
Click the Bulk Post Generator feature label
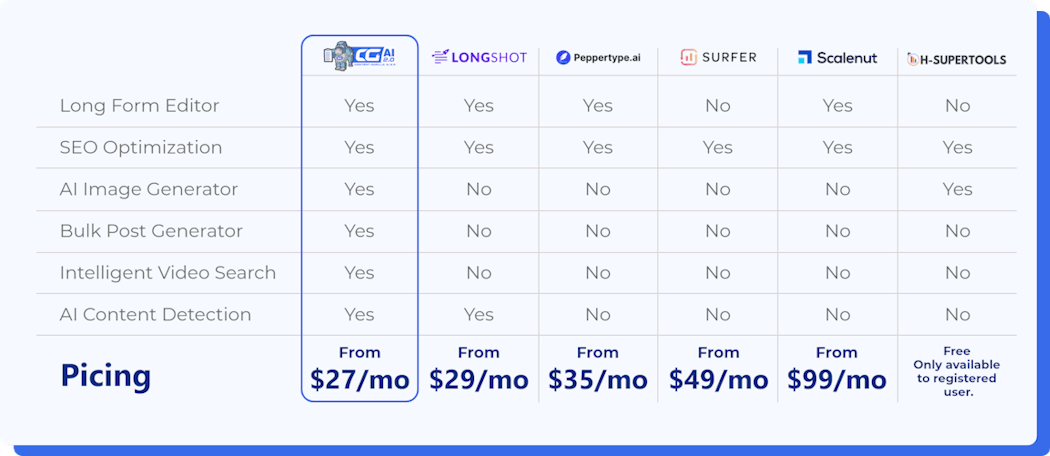[151, 231]
